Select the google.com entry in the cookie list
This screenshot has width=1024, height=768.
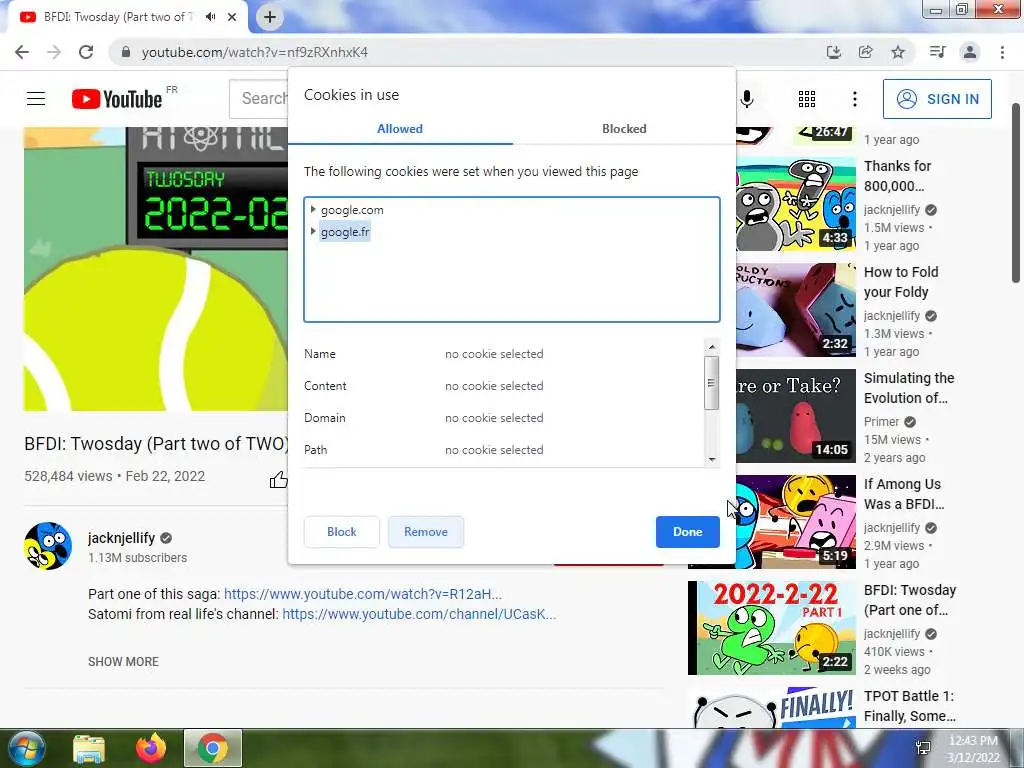352,210
